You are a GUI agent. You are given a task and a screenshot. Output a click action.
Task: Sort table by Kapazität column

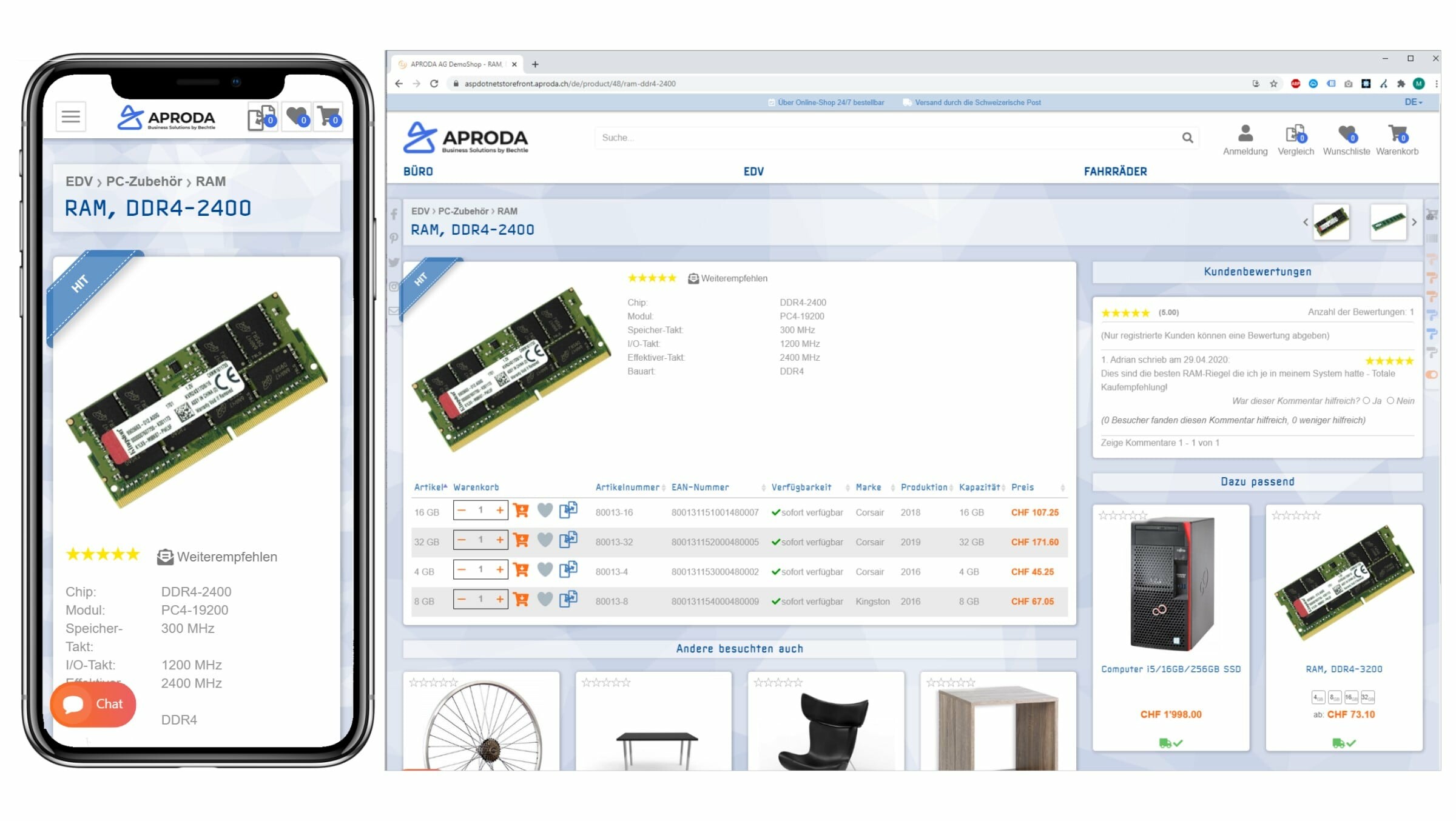pyautogui.click(x=982, y=488)
